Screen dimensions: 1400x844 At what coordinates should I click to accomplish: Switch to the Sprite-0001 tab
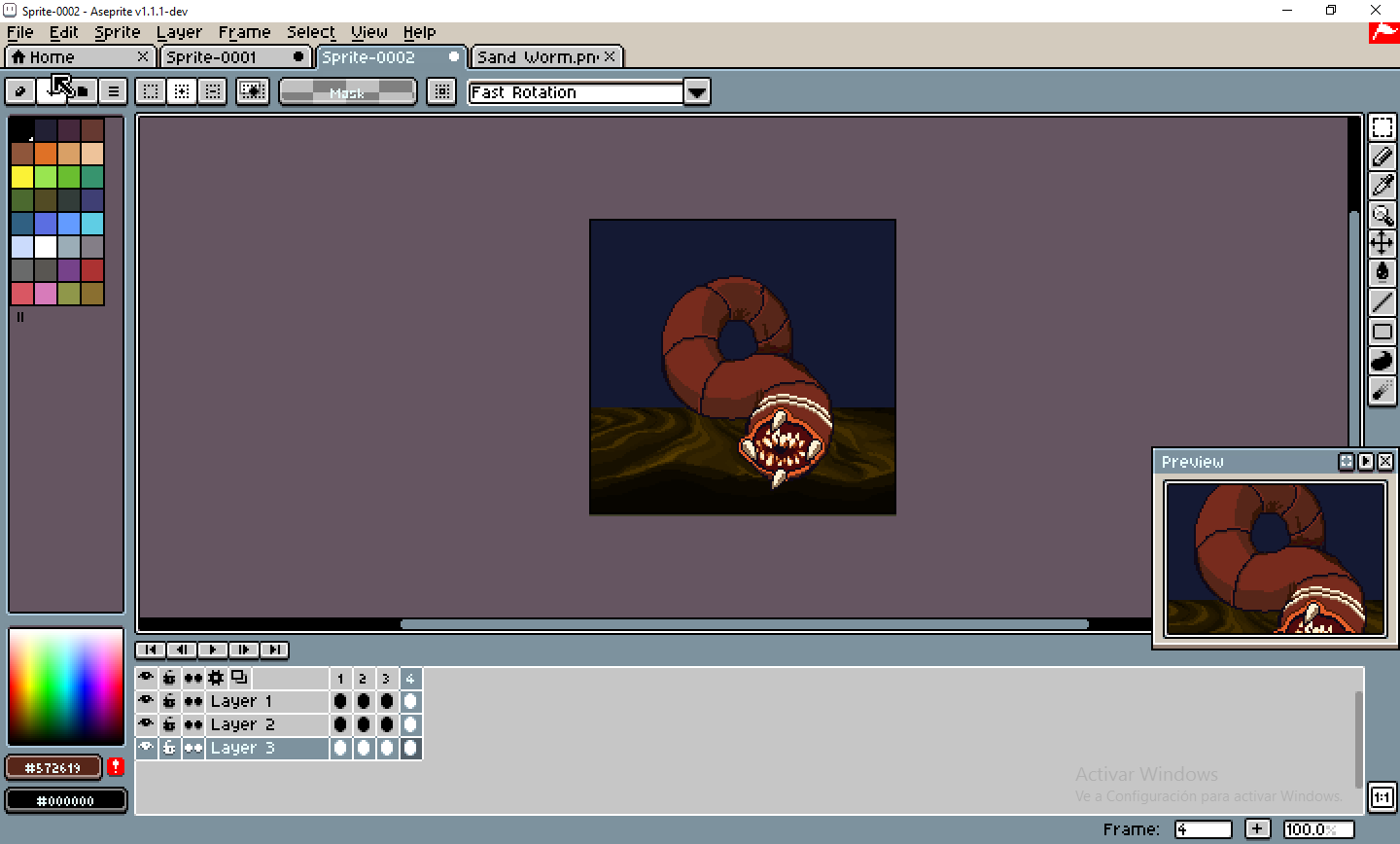[x=234, y=57]
